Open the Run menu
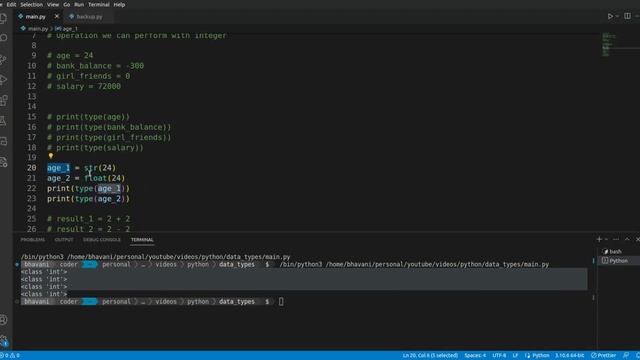This screenshot has width=640, height=360. click(x=79, y=4)
